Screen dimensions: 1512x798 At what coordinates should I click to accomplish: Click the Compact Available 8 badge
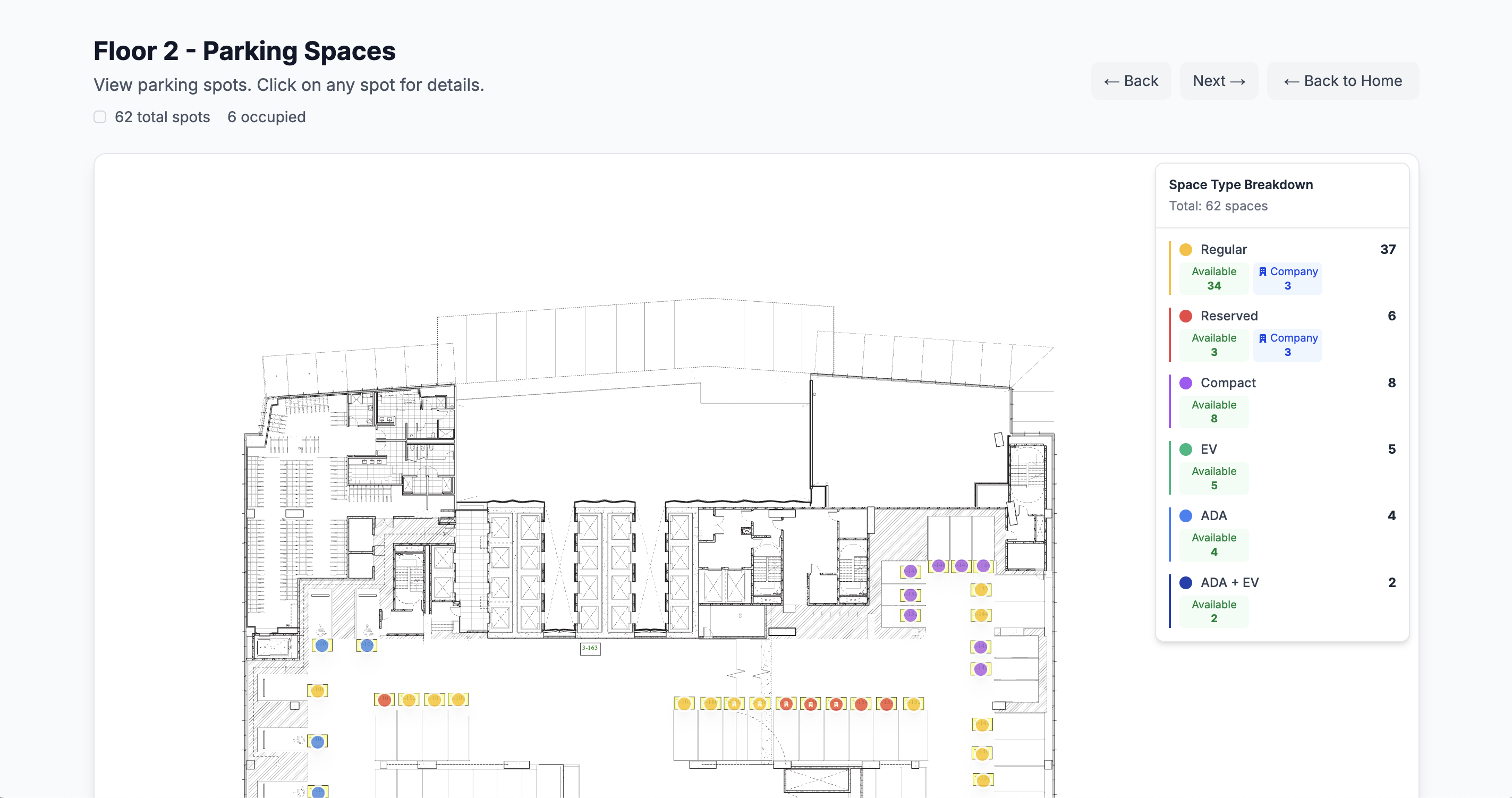coord(1214,411)
